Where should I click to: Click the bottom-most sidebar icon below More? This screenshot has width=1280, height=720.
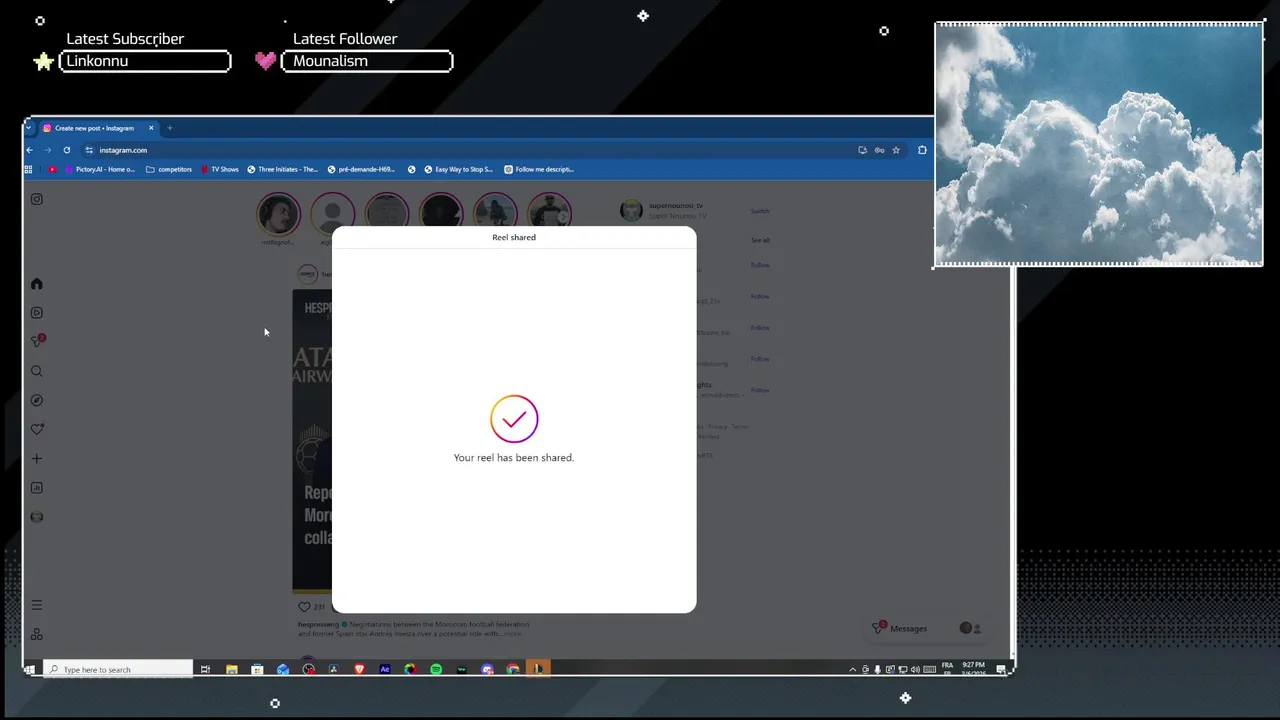click(37, 634)
